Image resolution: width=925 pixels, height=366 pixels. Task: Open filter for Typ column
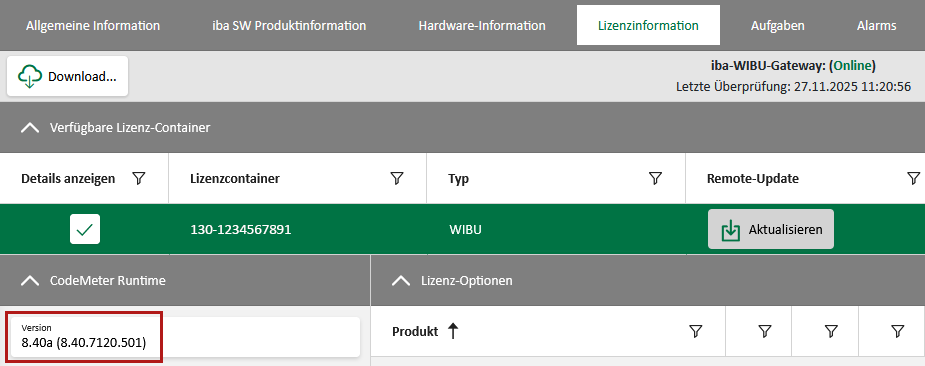[x=655, y=178]
